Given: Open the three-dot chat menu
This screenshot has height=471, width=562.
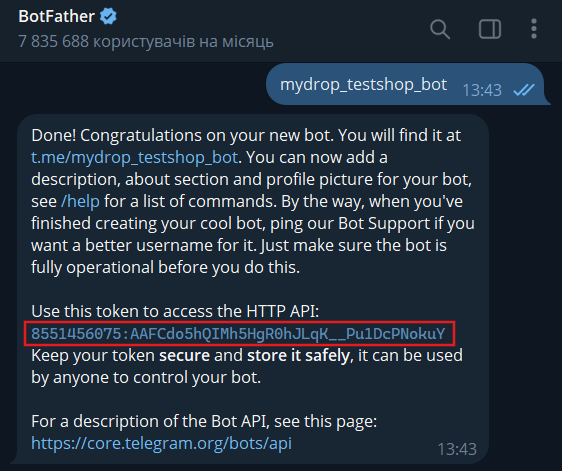Looking at the screenshot, I should point(534,29).
